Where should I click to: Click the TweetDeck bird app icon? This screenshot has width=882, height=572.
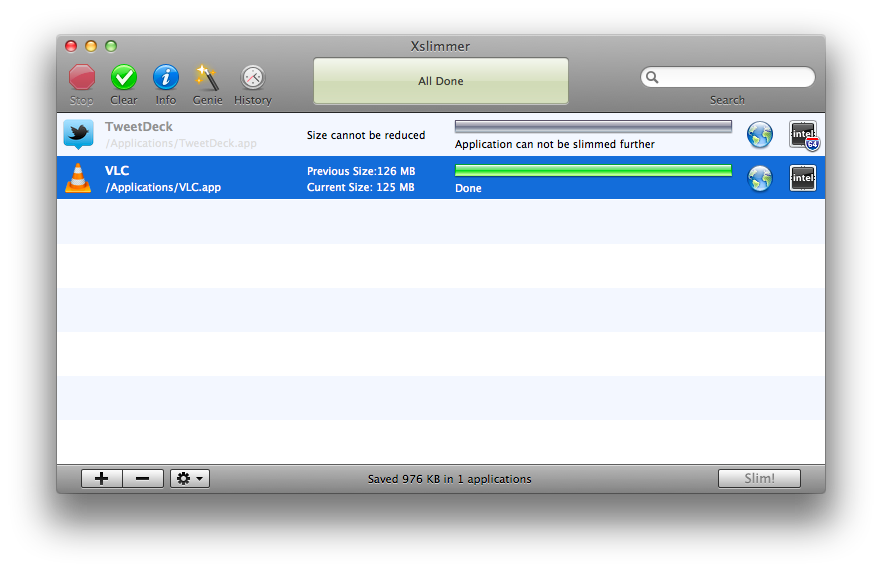coord(78,134)
